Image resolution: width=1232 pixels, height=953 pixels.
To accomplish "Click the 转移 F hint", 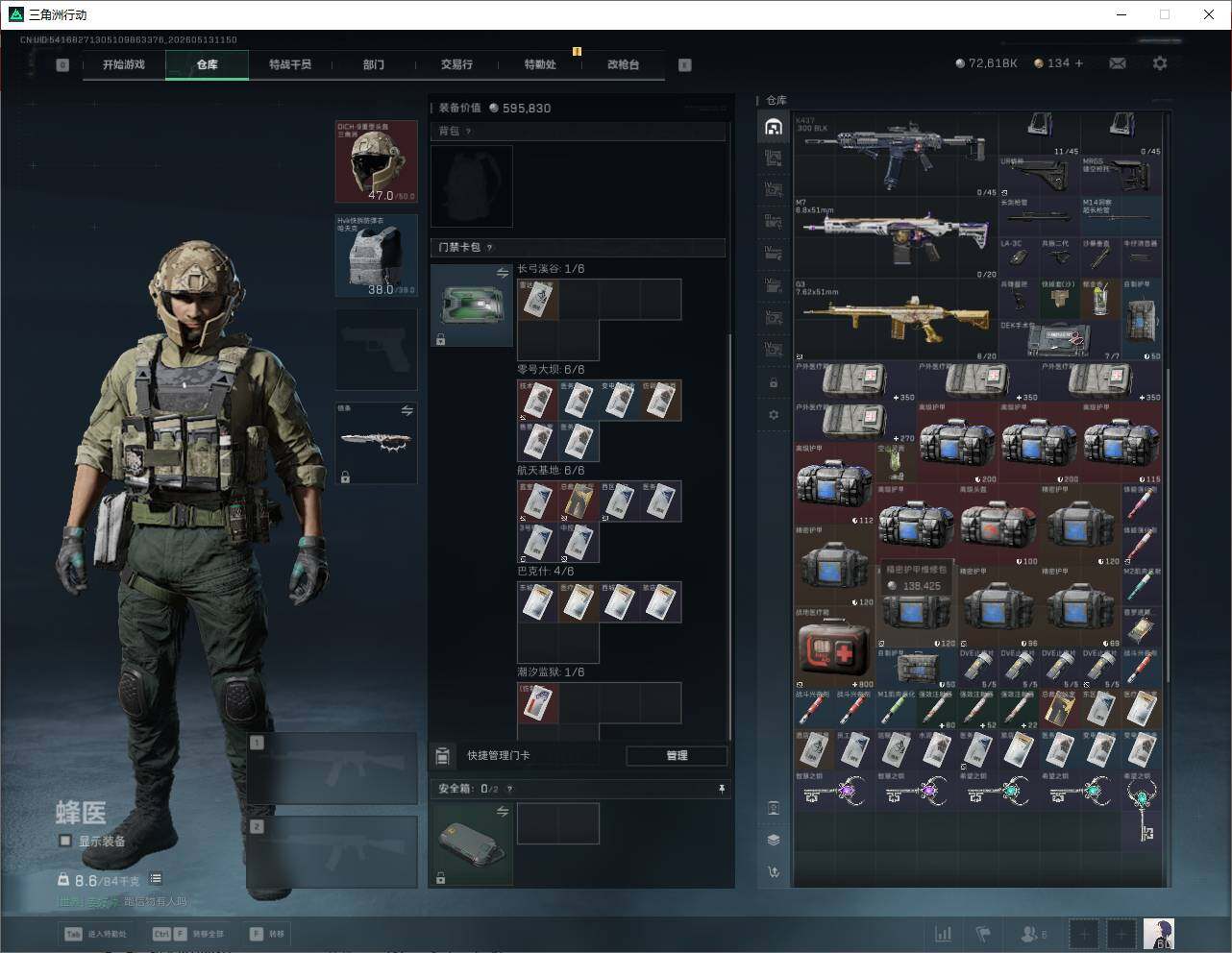I will point(267,934).
